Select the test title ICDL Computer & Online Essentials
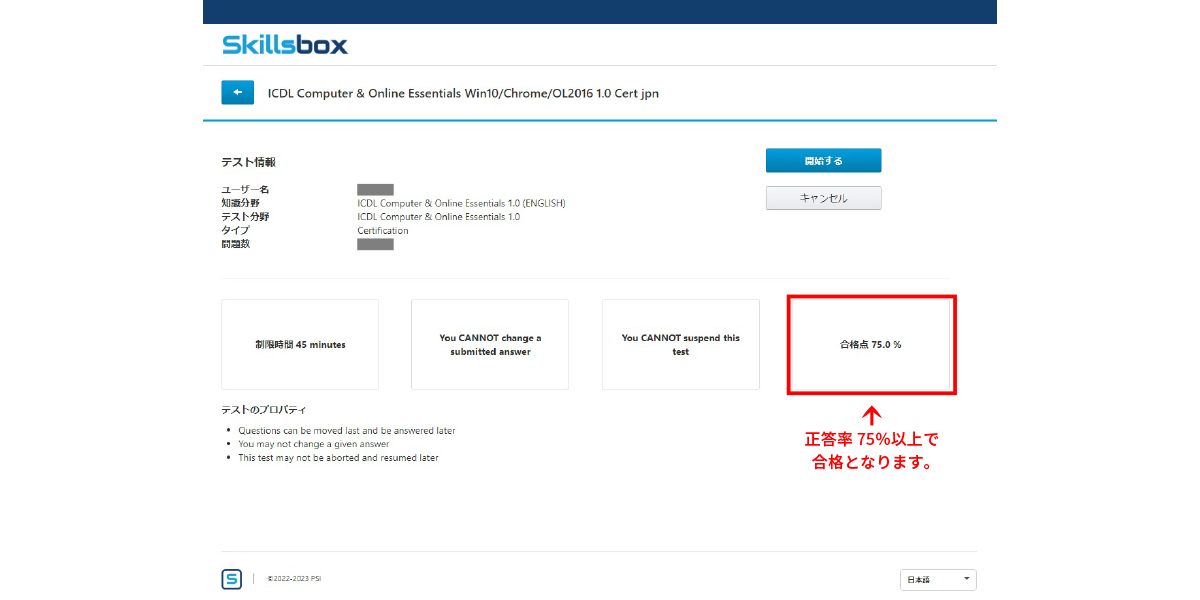 point(463,94)
